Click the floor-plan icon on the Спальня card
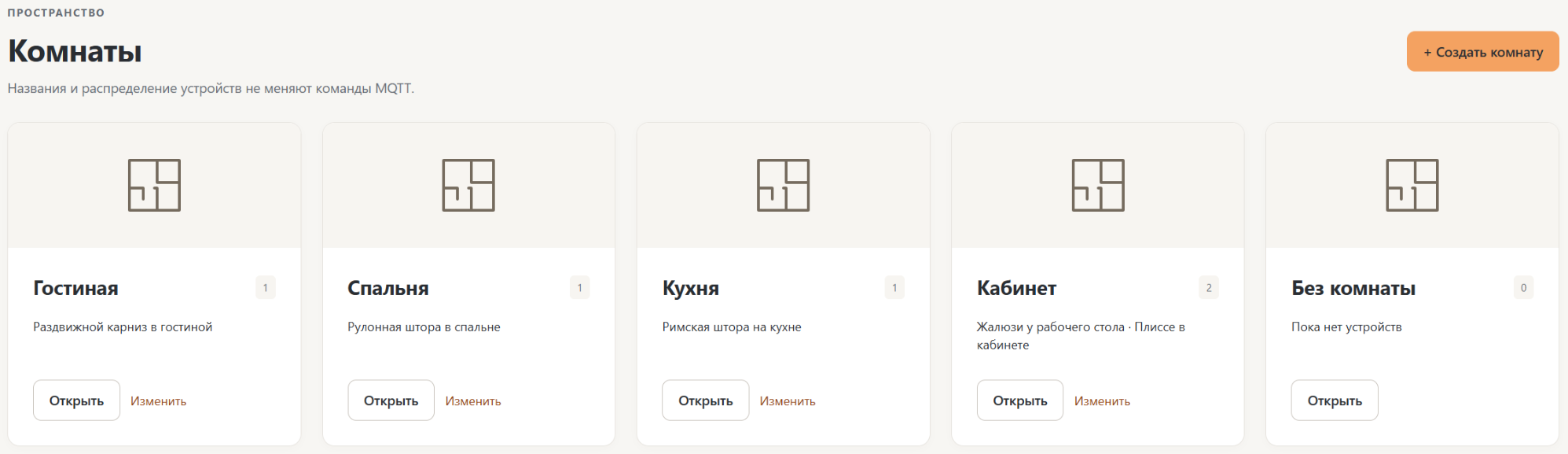The image size is (1568, 454). pos(468,185)
